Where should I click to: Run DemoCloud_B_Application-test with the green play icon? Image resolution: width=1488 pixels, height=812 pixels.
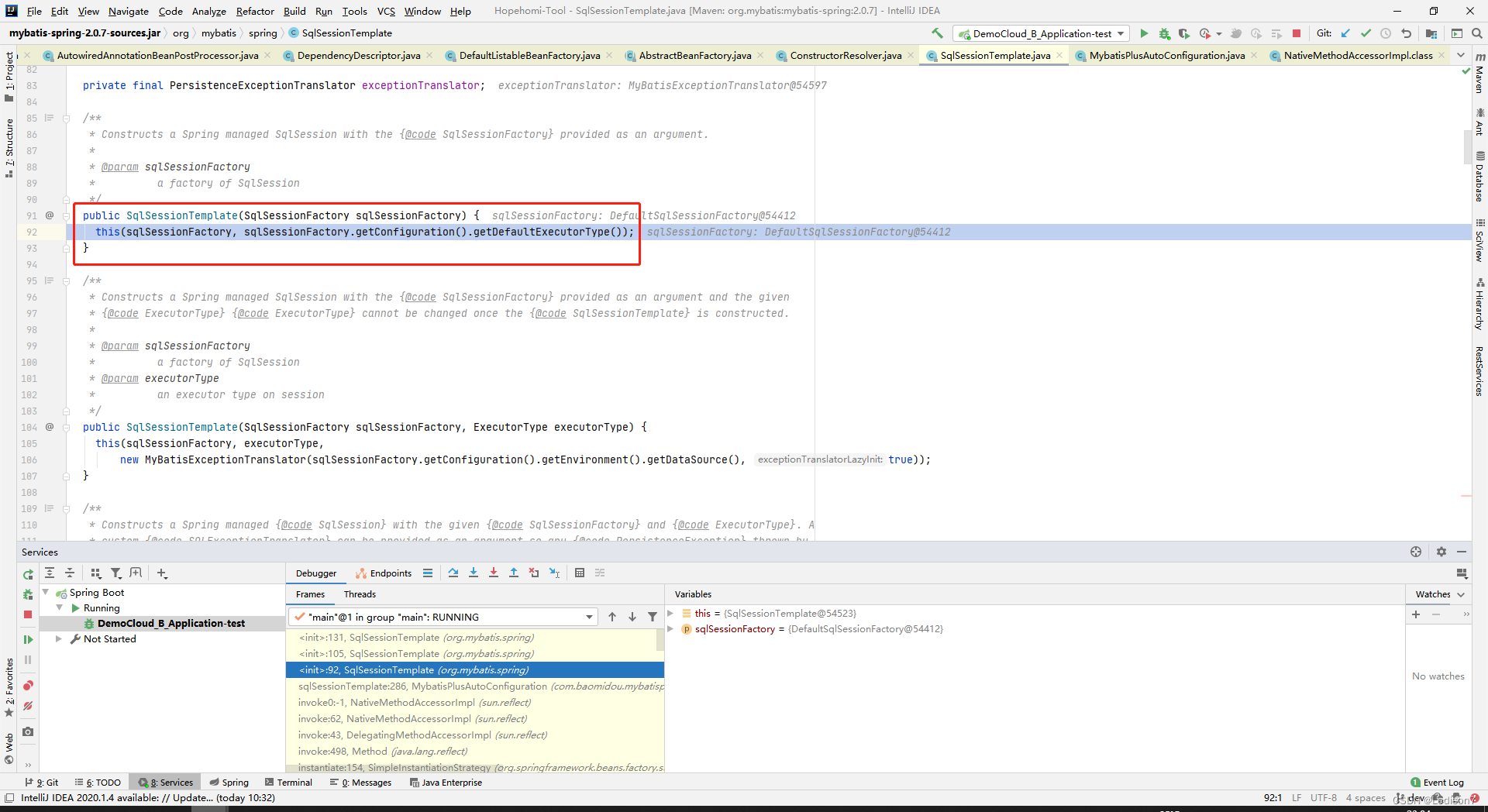(1144, 33)
